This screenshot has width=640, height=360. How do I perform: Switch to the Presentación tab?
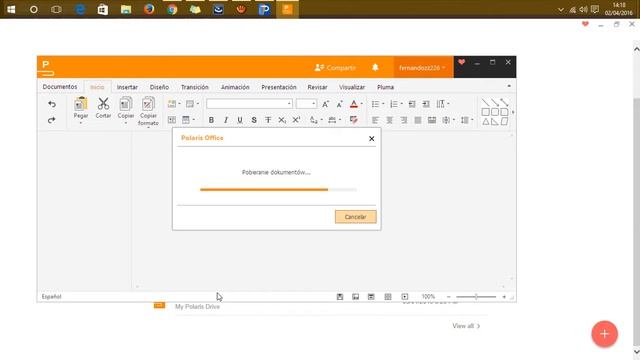279,87
